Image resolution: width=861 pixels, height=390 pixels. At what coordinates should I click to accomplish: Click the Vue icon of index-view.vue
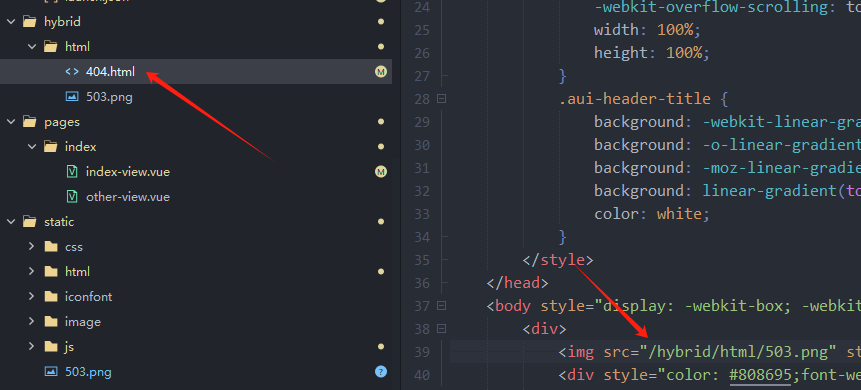point(72,172)
